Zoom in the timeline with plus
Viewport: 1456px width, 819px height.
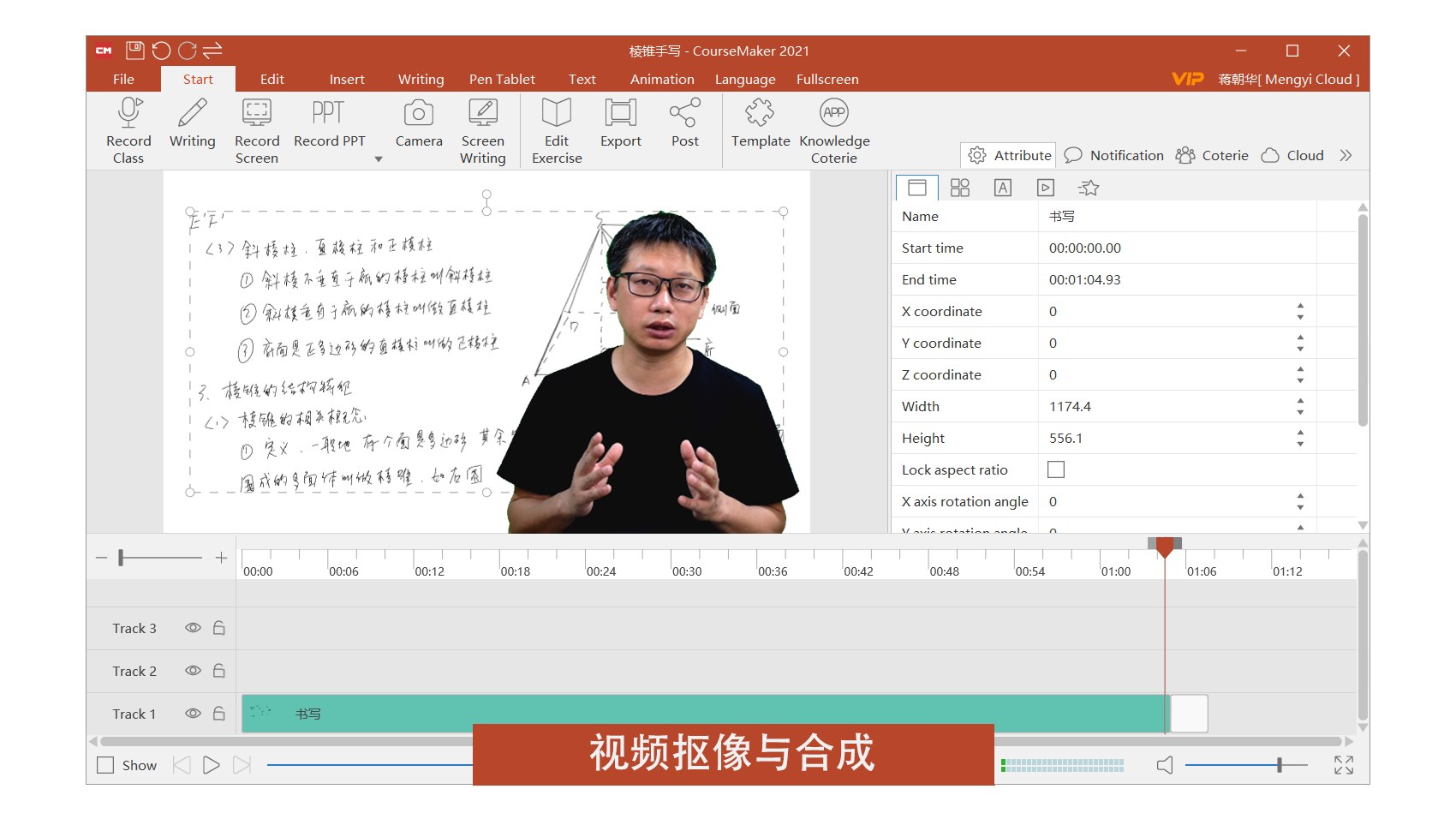point(221,558)
